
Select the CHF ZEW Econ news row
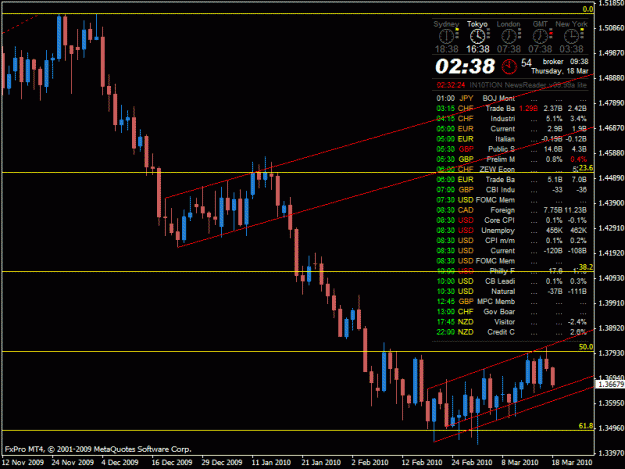[511, 169]
